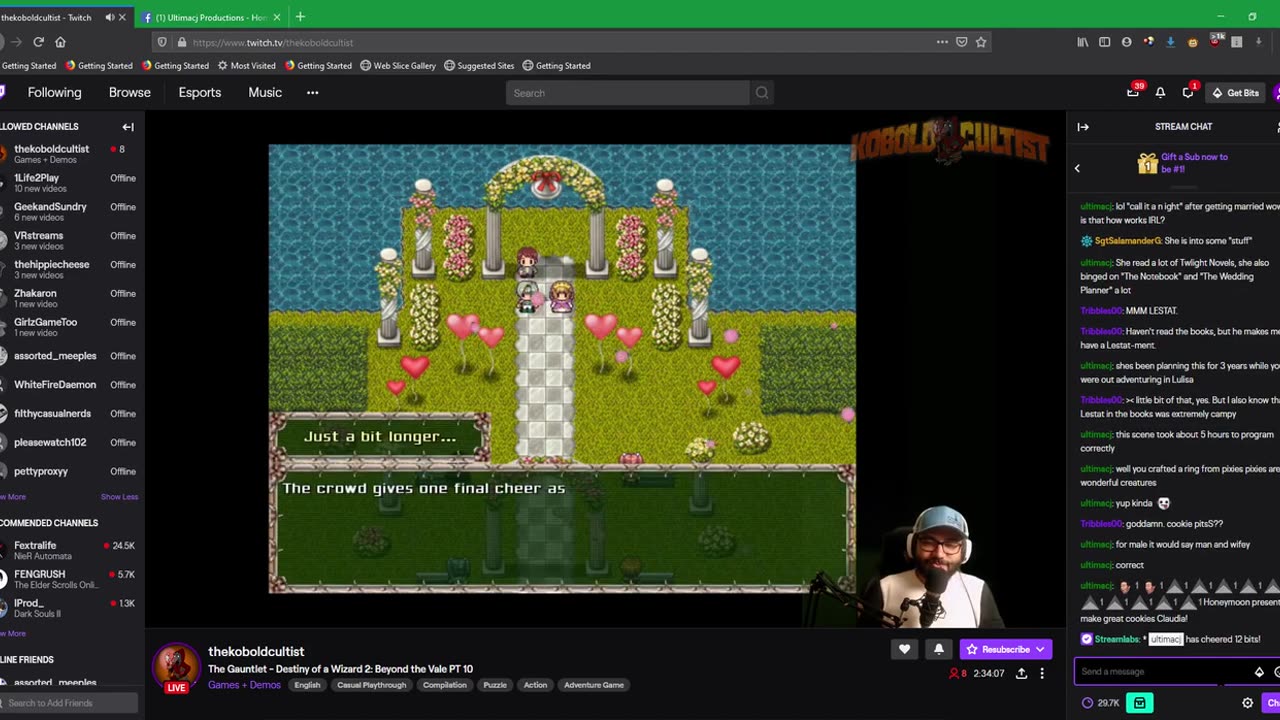This screenshot has width=1280, height=720.
Task: Open chat settings gear icon
Action: [1247, 703]
